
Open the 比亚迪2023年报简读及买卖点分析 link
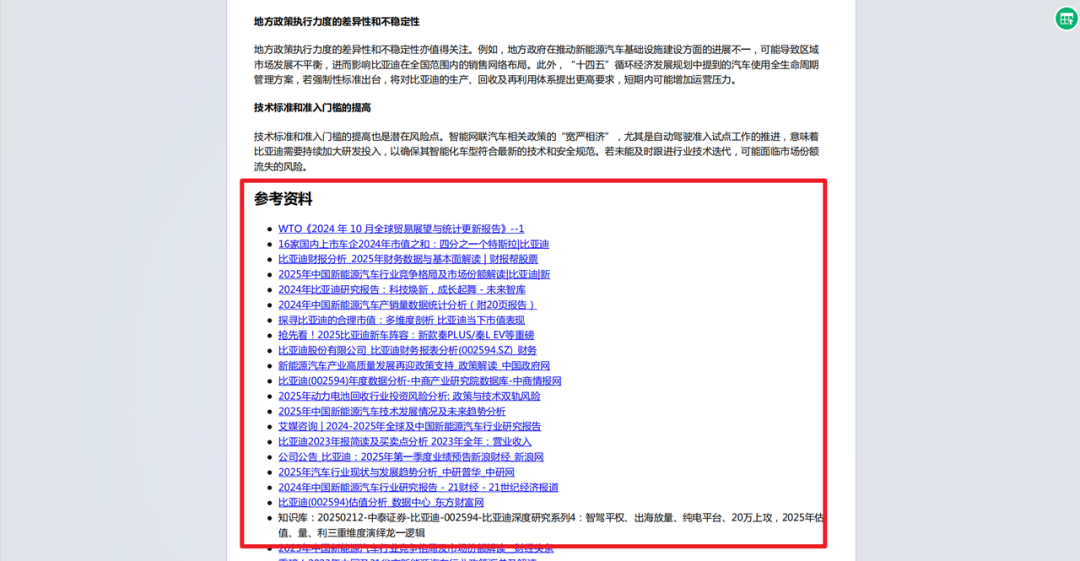[x=405, y=441]
